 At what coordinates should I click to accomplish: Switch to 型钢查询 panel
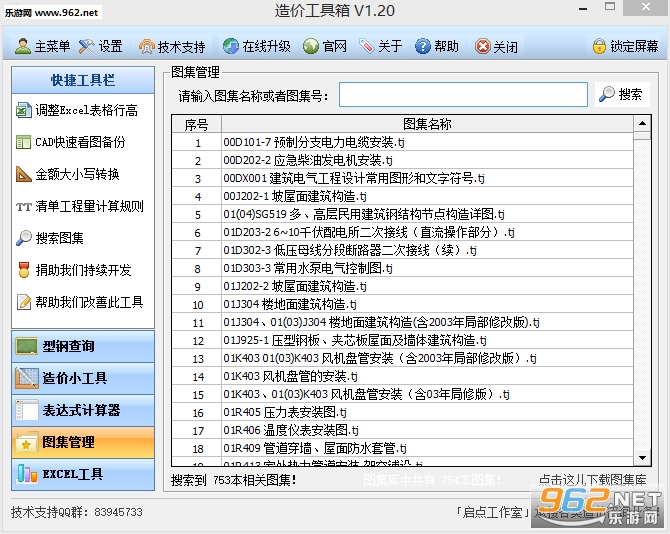(x=83, y=346)
